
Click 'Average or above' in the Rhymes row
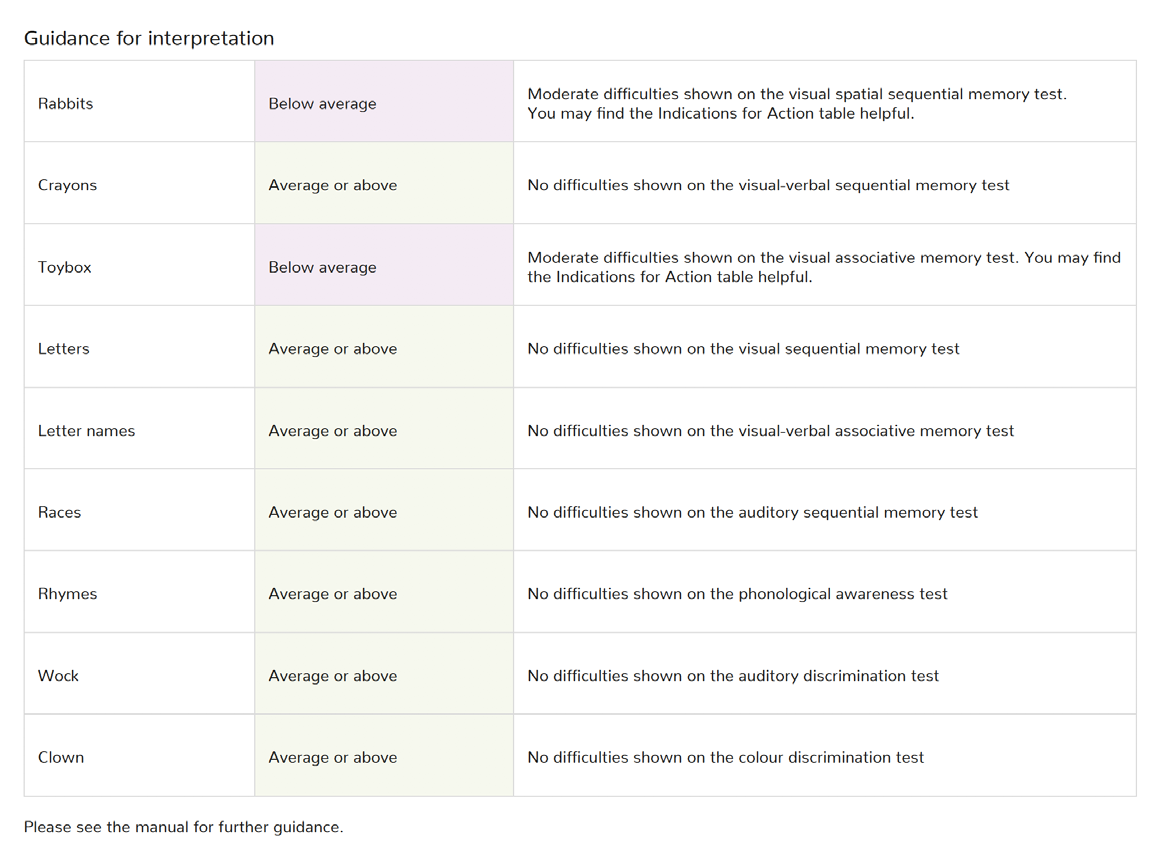[333, 594]
